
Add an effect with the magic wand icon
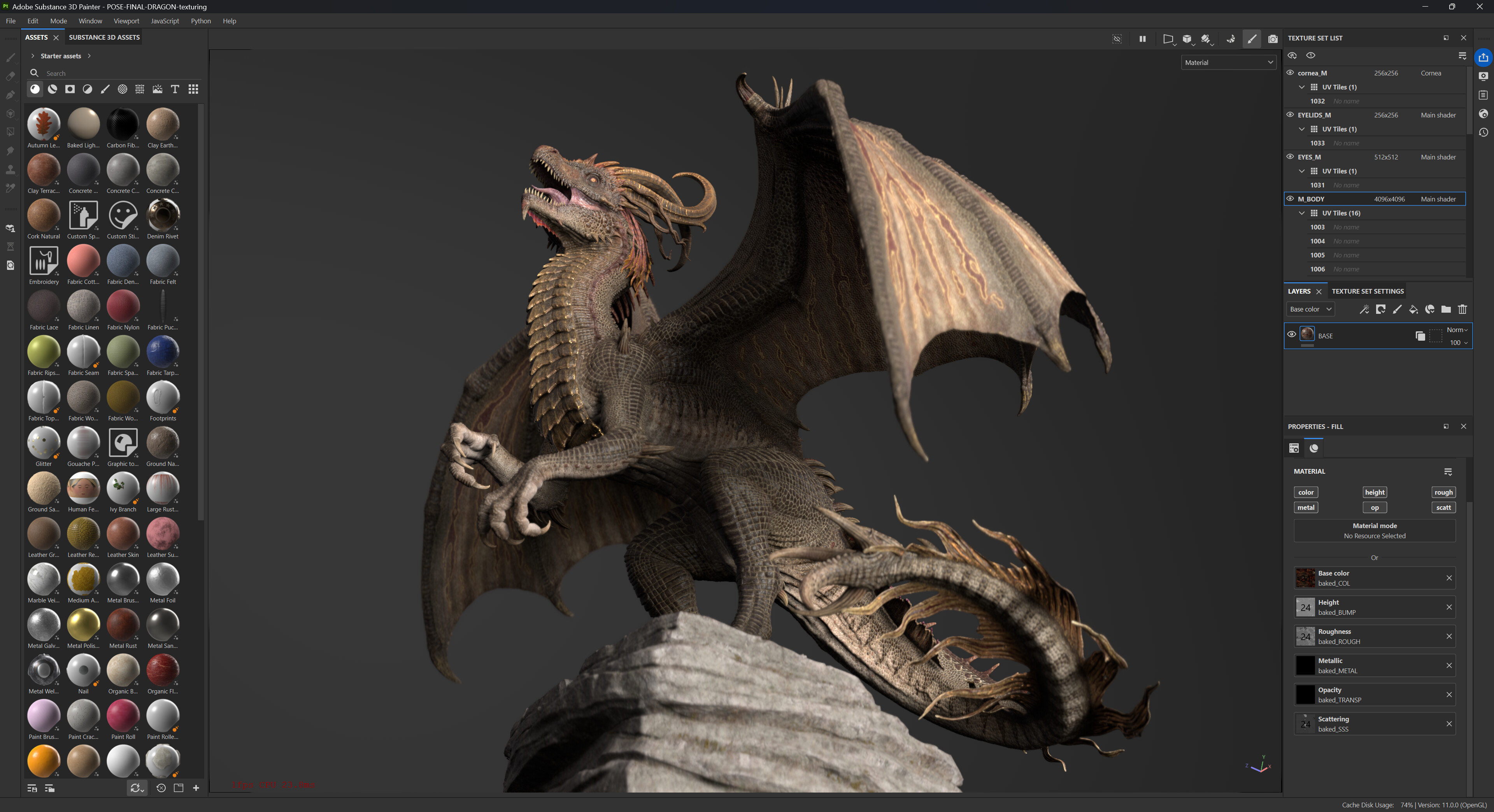point(1364,310)
